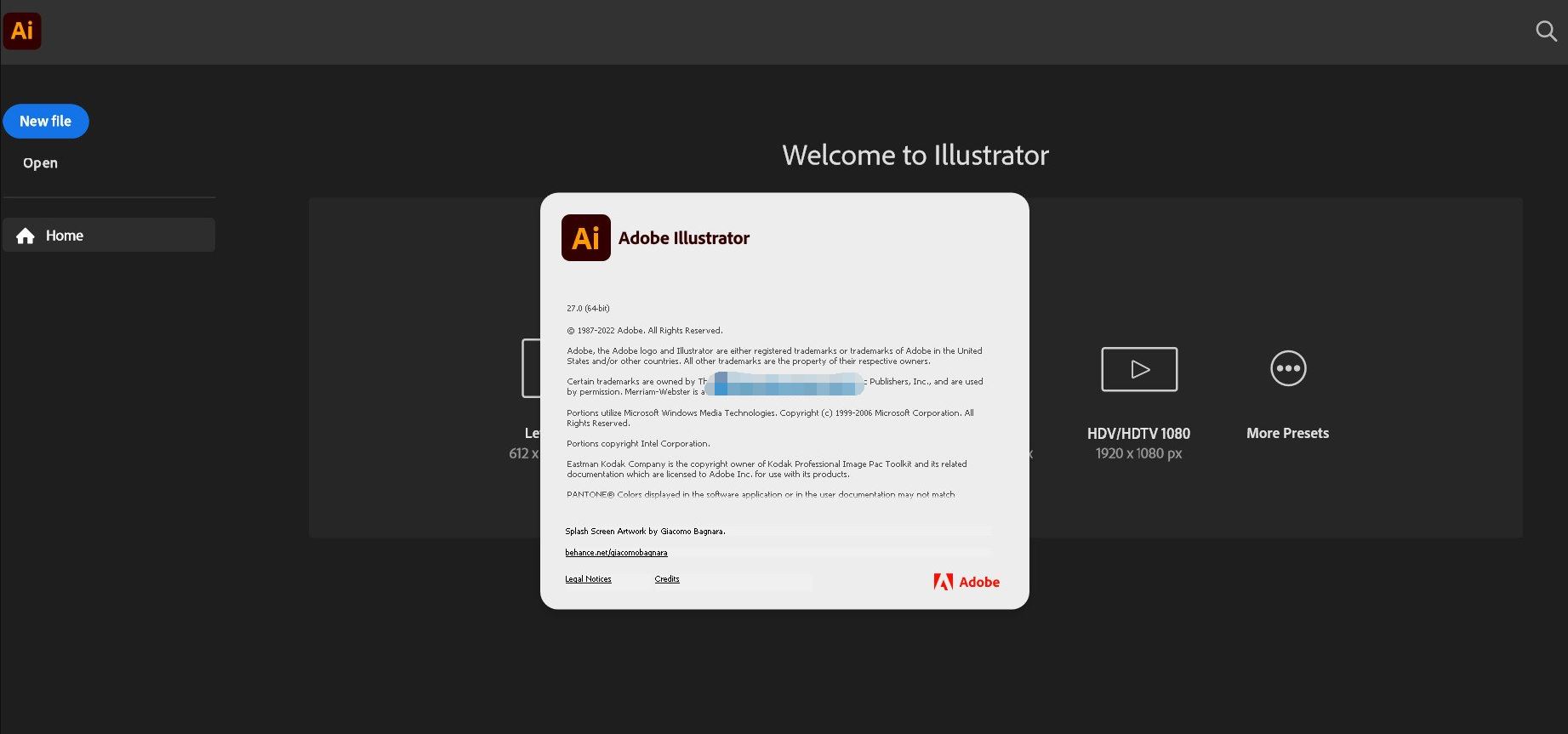Click the Ai logo inside the About dialog

(x=585, y=237)
